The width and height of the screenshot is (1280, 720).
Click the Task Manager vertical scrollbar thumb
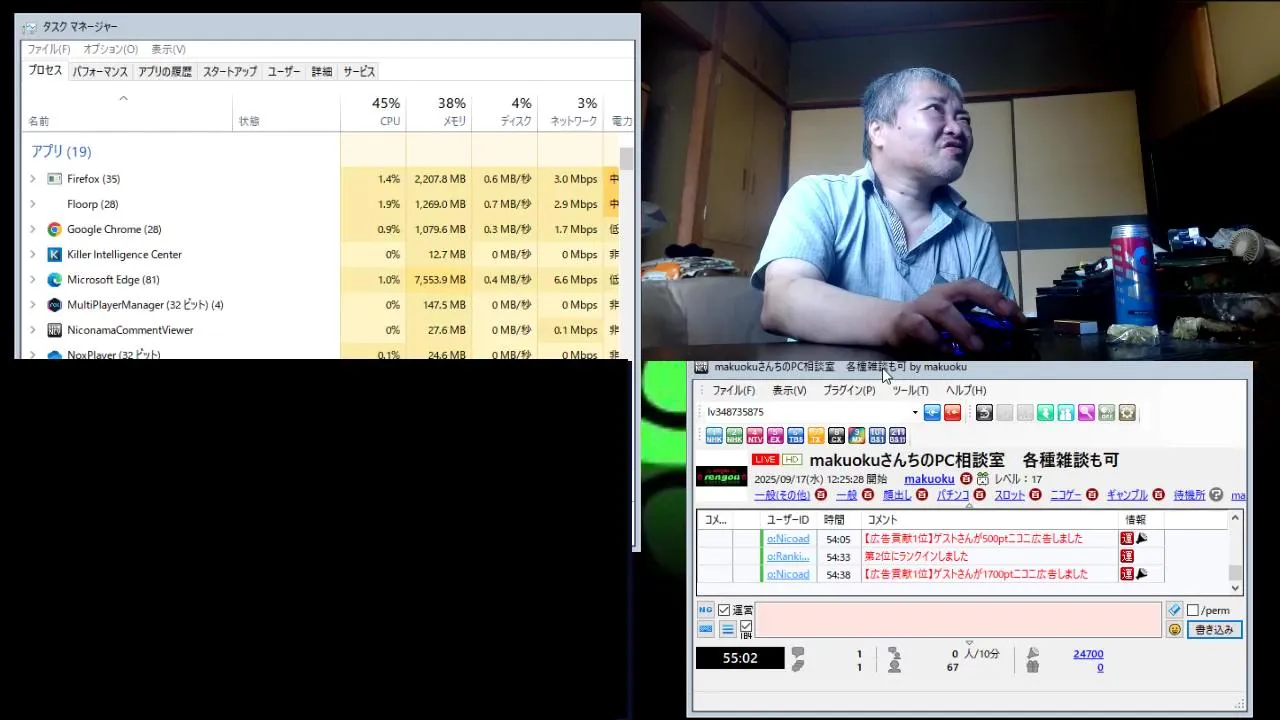pyautogui.click(x=627, y=160)
